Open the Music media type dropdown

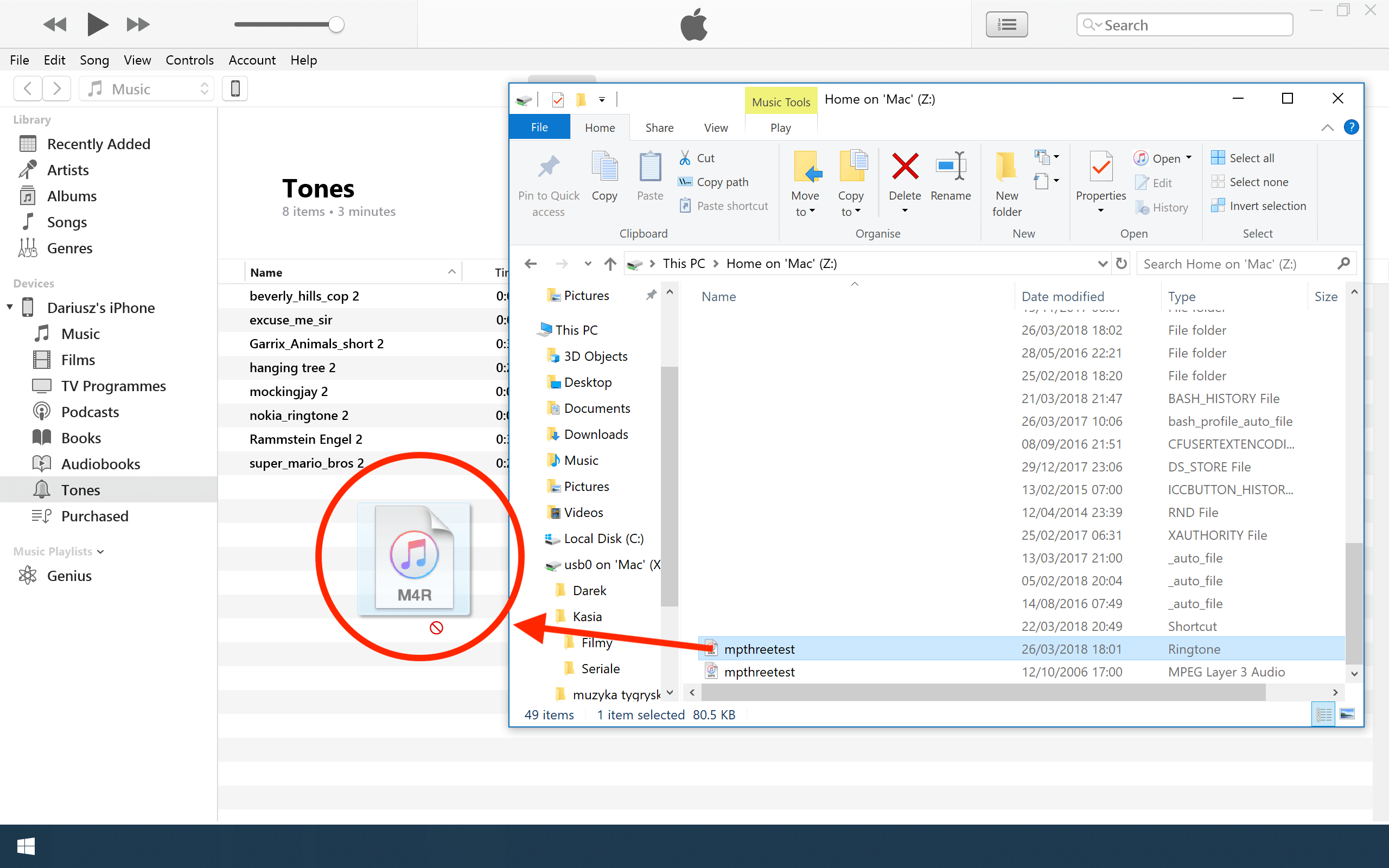(146, 88)
